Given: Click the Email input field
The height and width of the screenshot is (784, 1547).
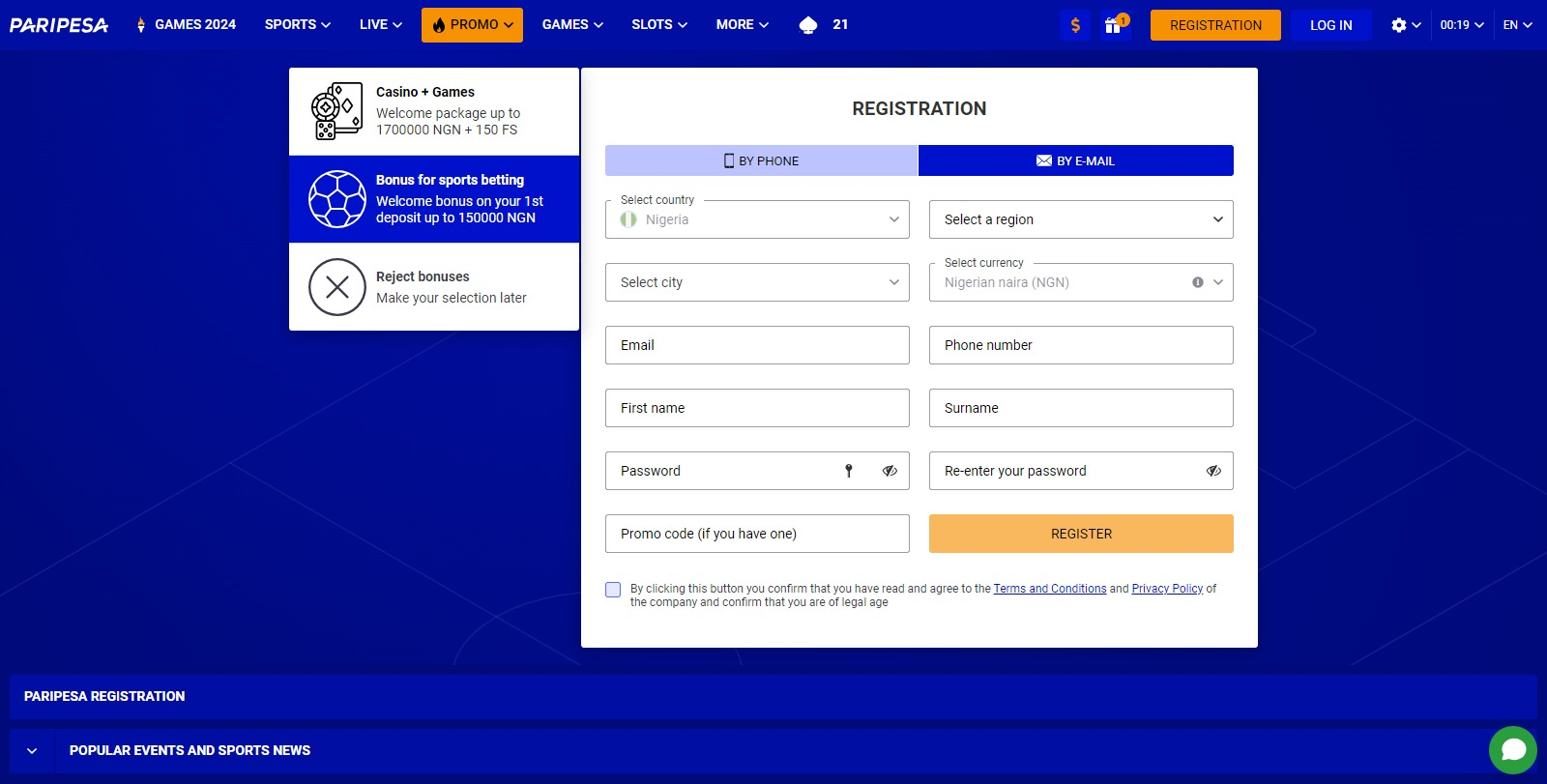Looking at the screenshot, I should pyautogui.click(x=757, y=345).
